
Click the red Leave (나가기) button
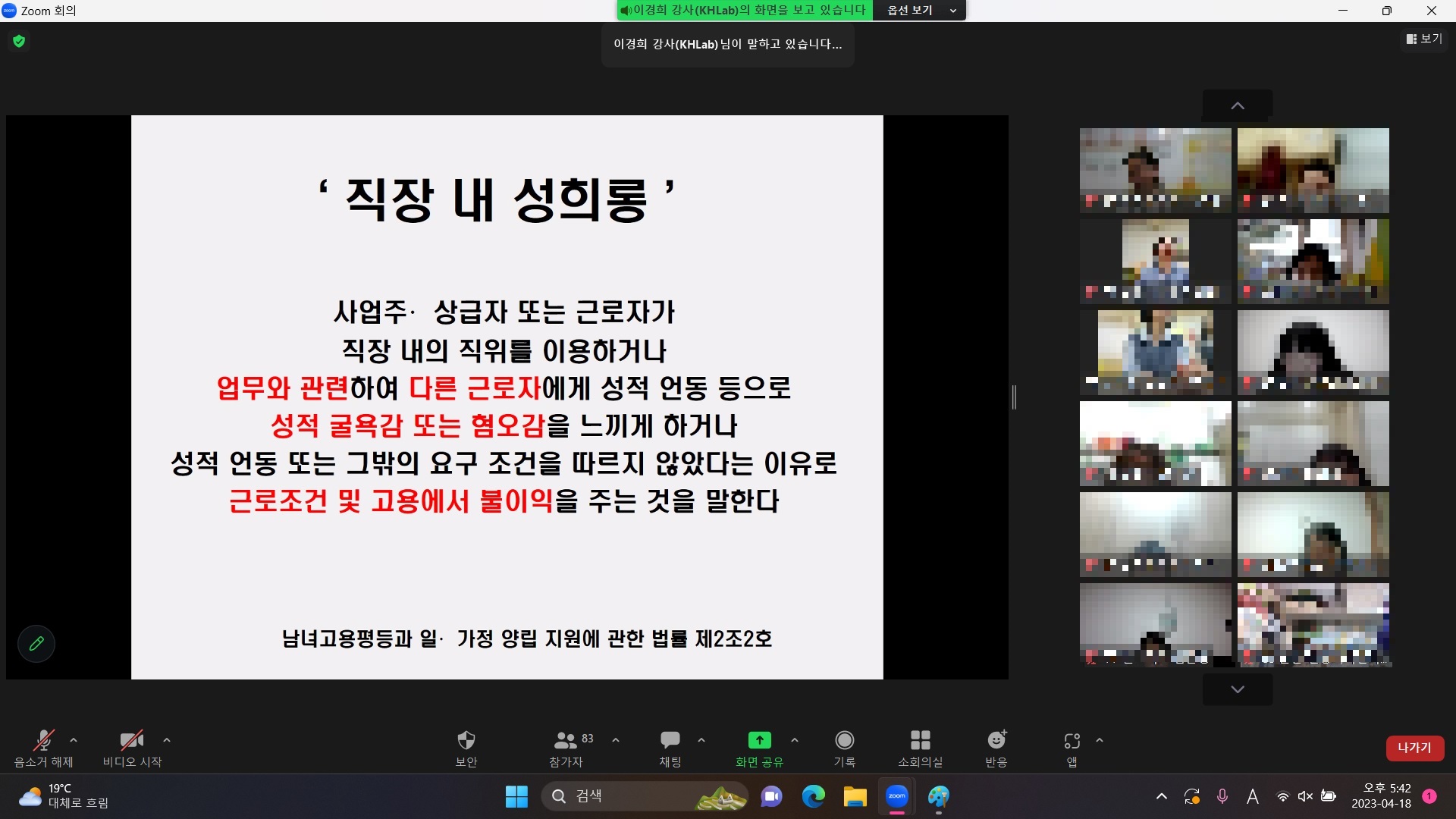[1414, 748]
